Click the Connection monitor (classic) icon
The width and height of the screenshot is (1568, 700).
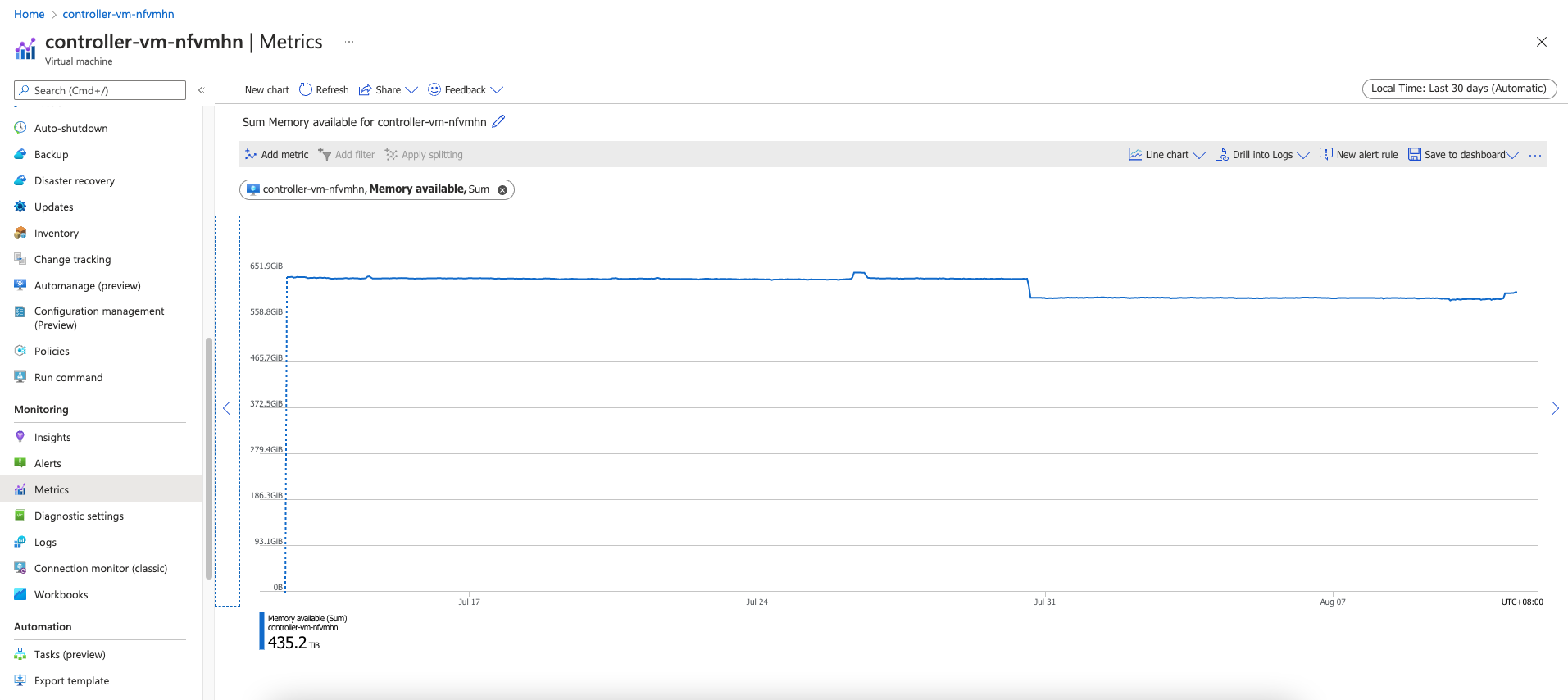click(20, 568)
